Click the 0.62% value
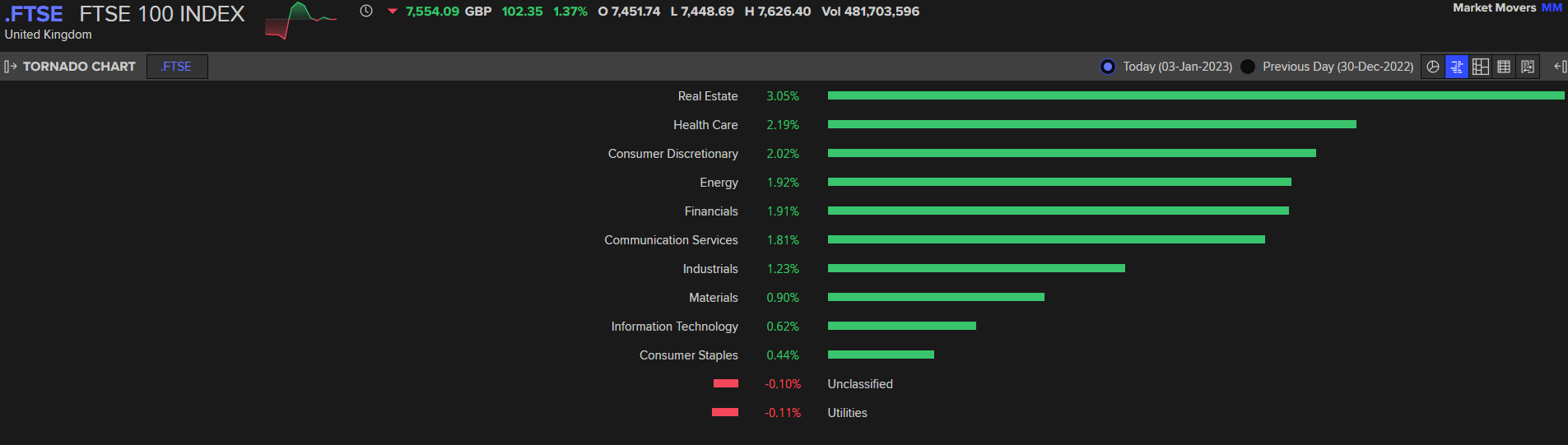Image resolution: width=1568 pixels, height=445 pixels. (783, 327)
